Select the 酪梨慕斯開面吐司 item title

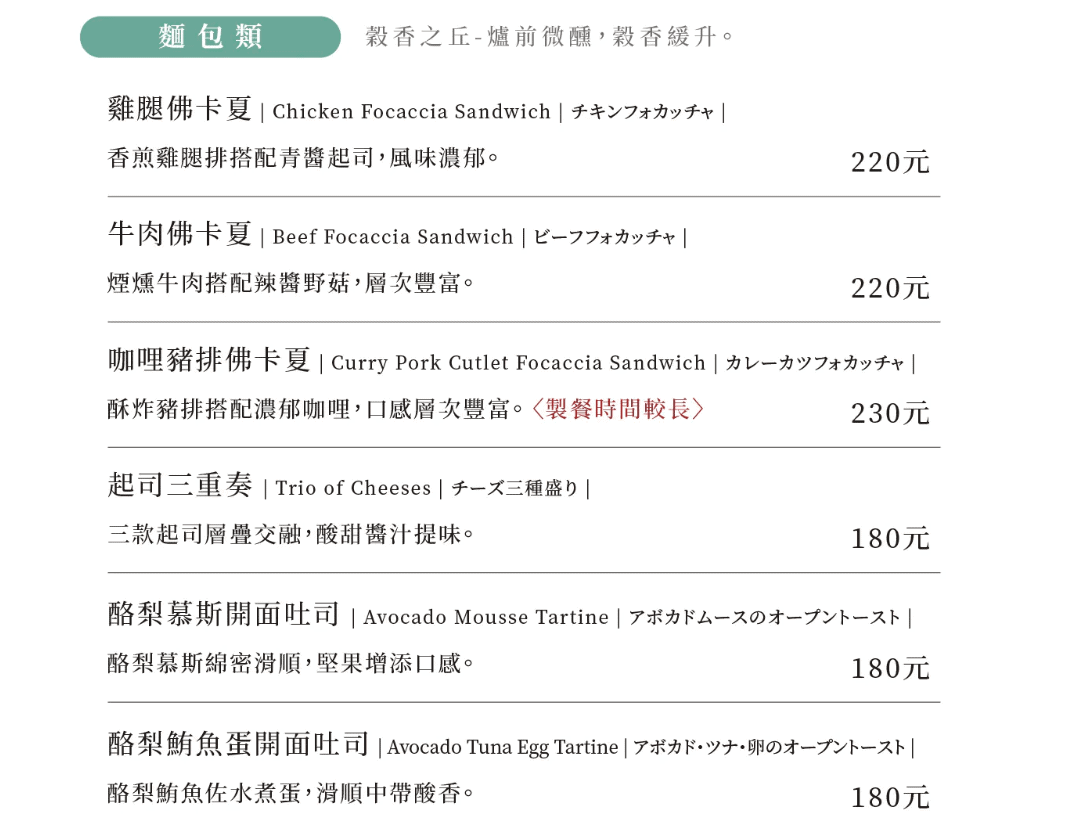pyautogui.click(x=224, y=614)
